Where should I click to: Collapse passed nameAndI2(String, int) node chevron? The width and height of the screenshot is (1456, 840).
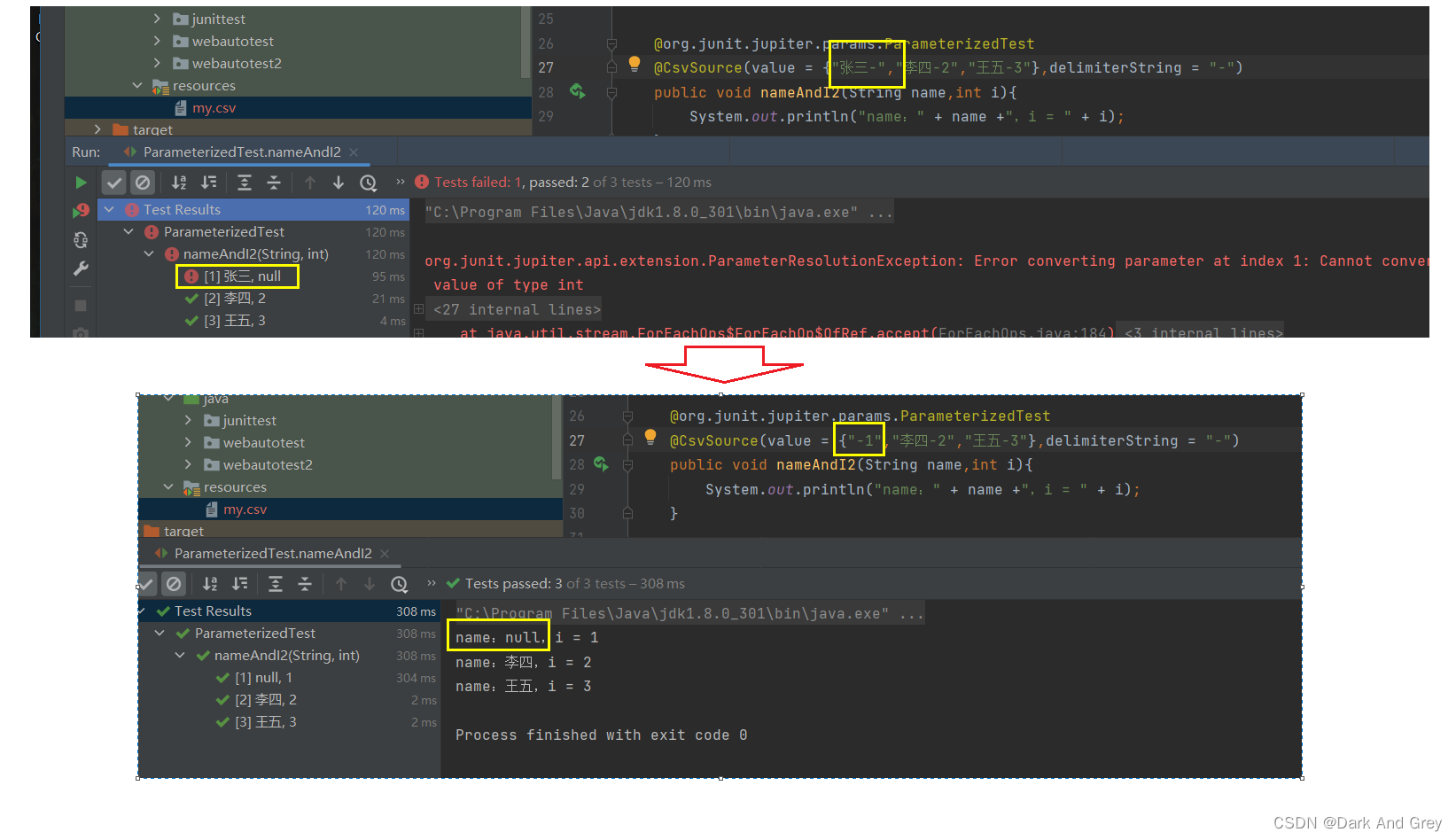coord(180,656)
